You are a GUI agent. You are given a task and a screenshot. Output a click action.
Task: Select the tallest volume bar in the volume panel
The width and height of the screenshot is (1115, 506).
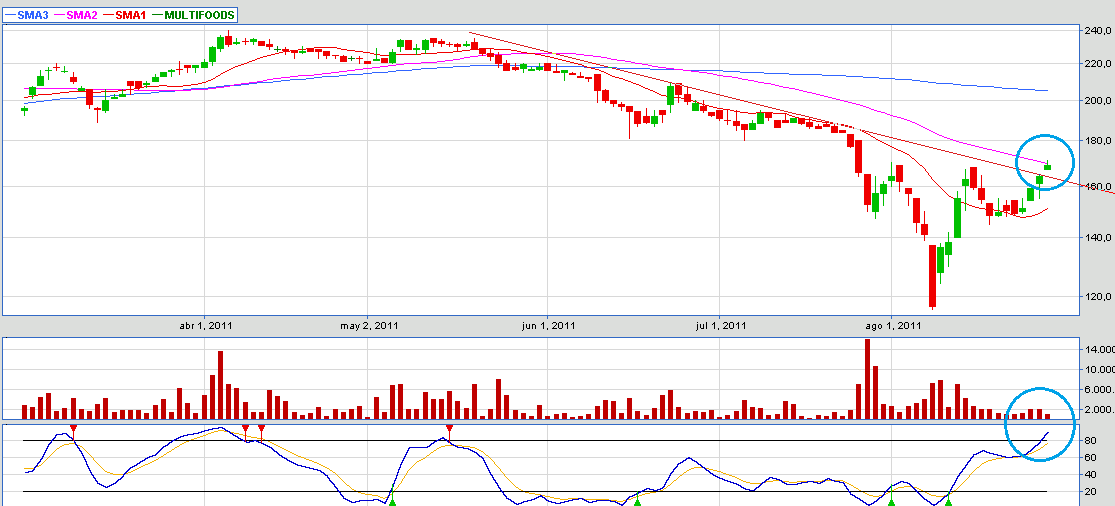click(x=867, y=378)
